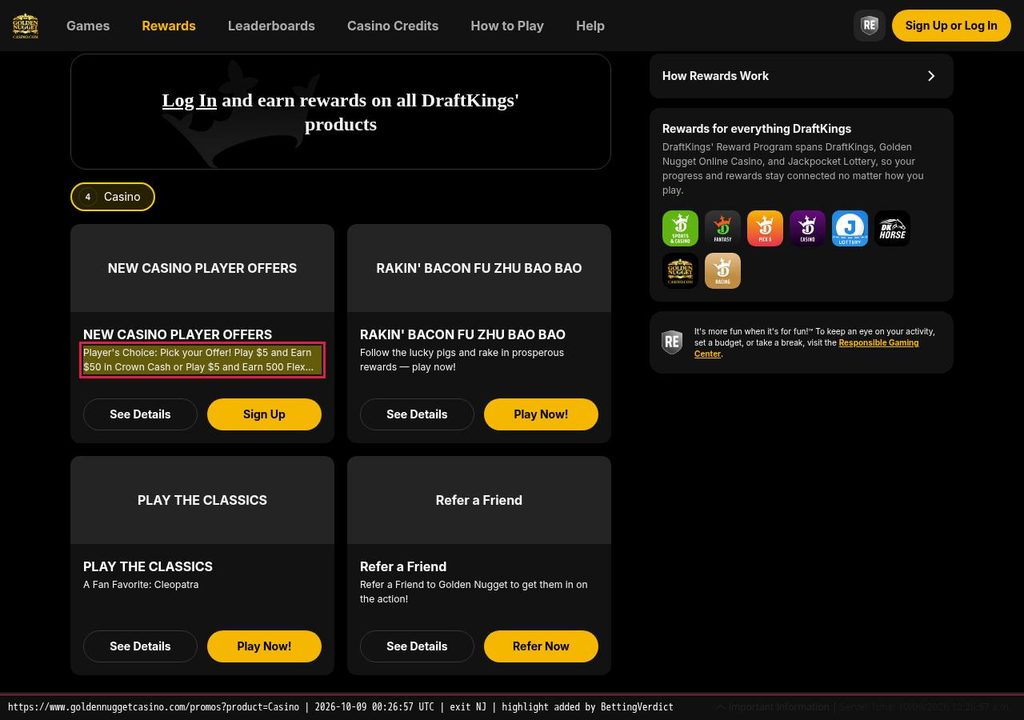Click the How Rewards Work label

coord(715,76)
